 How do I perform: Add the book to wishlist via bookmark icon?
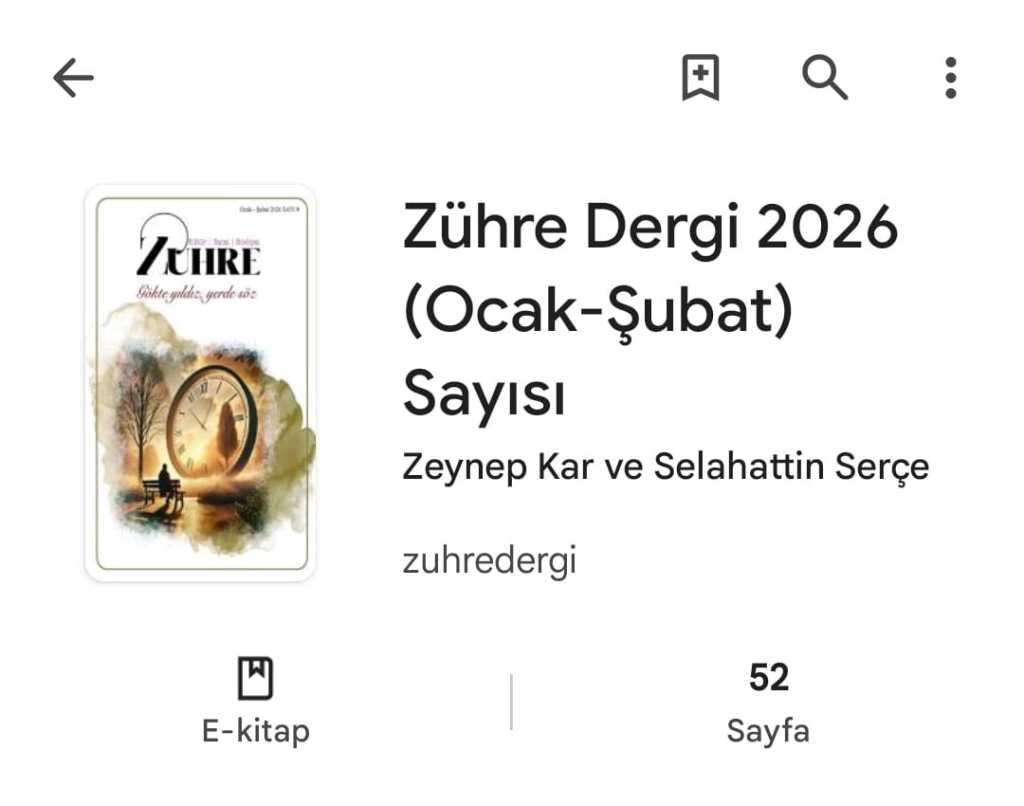point(701,78)
